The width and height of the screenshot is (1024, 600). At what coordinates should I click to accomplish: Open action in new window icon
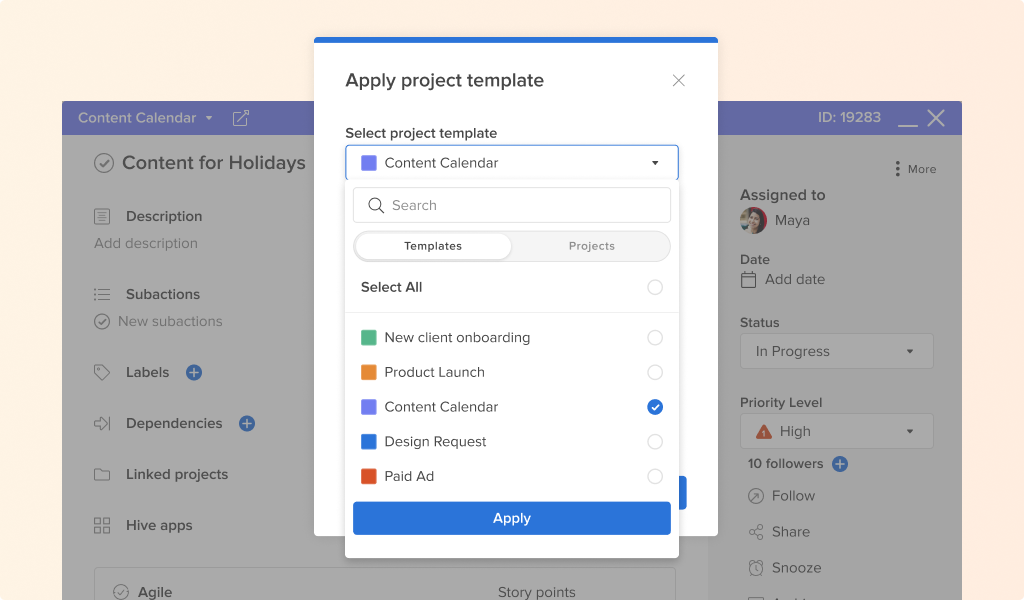[x=240, y=118]
